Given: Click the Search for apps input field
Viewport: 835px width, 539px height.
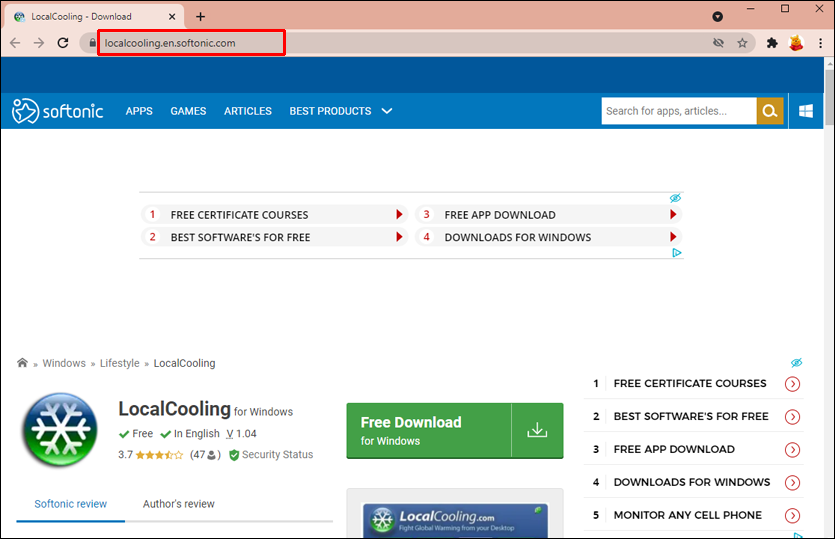Looking at the screenshot, I should coord(678,111).
